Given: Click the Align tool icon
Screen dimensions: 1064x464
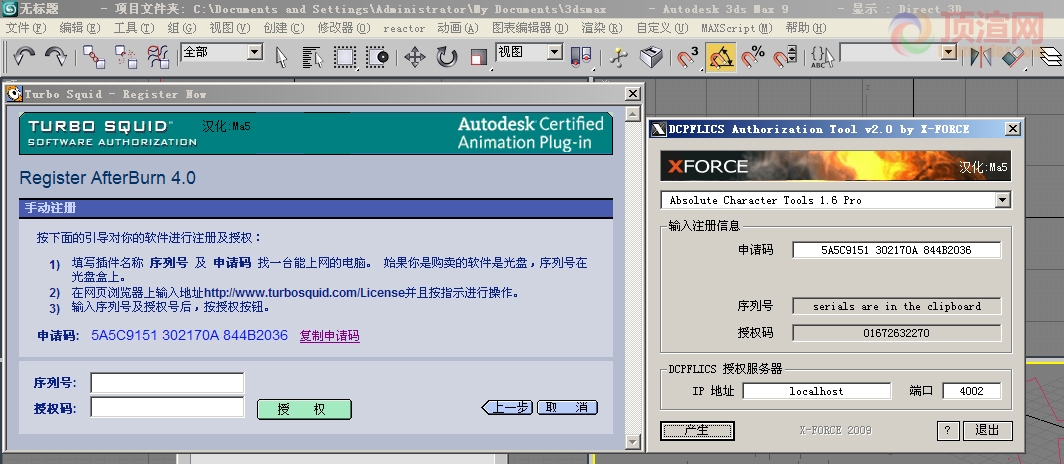Looking at the screenshot, I should pyautogui.click(x=1012, y=56).
